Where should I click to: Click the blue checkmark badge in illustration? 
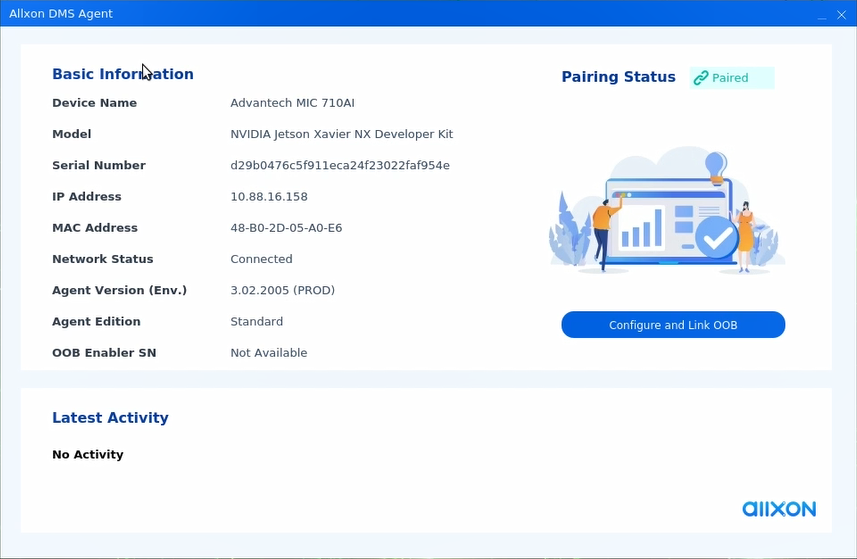pos(716,237)
